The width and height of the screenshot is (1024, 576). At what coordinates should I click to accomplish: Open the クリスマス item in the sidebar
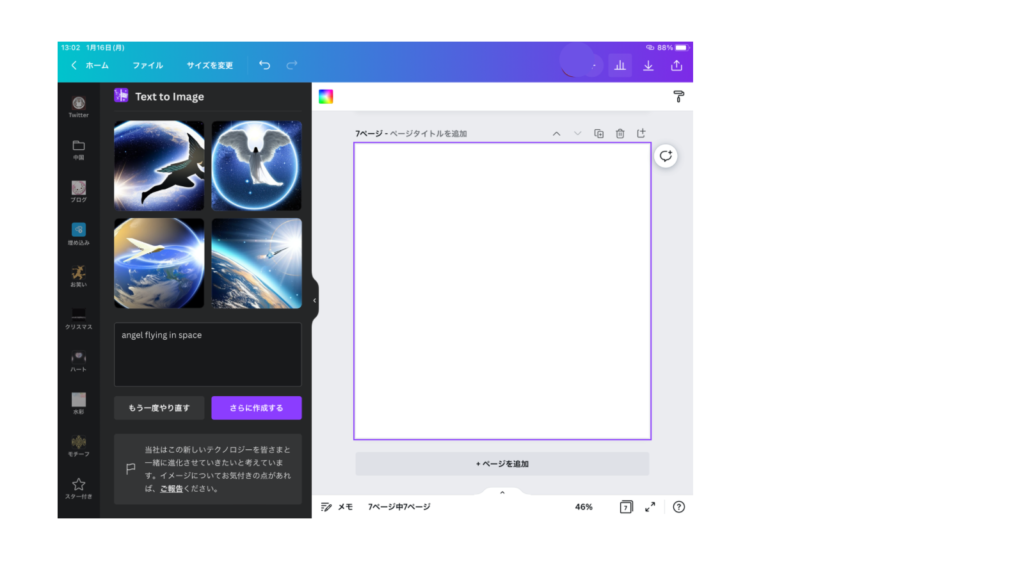[78, 319]
